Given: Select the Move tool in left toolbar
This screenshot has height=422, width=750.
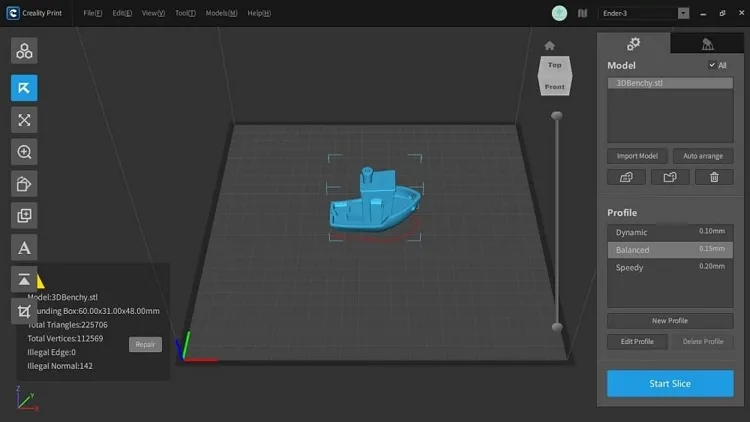Looking at the screenshot, I should tap(24, 88).
